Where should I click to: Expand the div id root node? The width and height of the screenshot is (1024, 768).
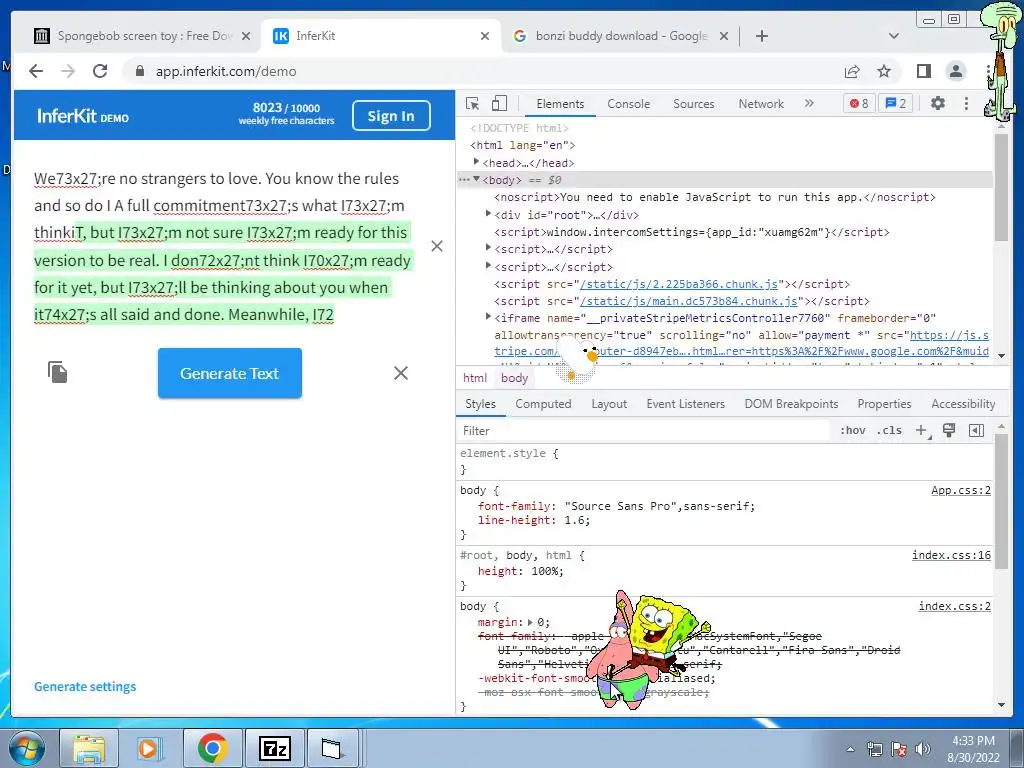[488, 214]
